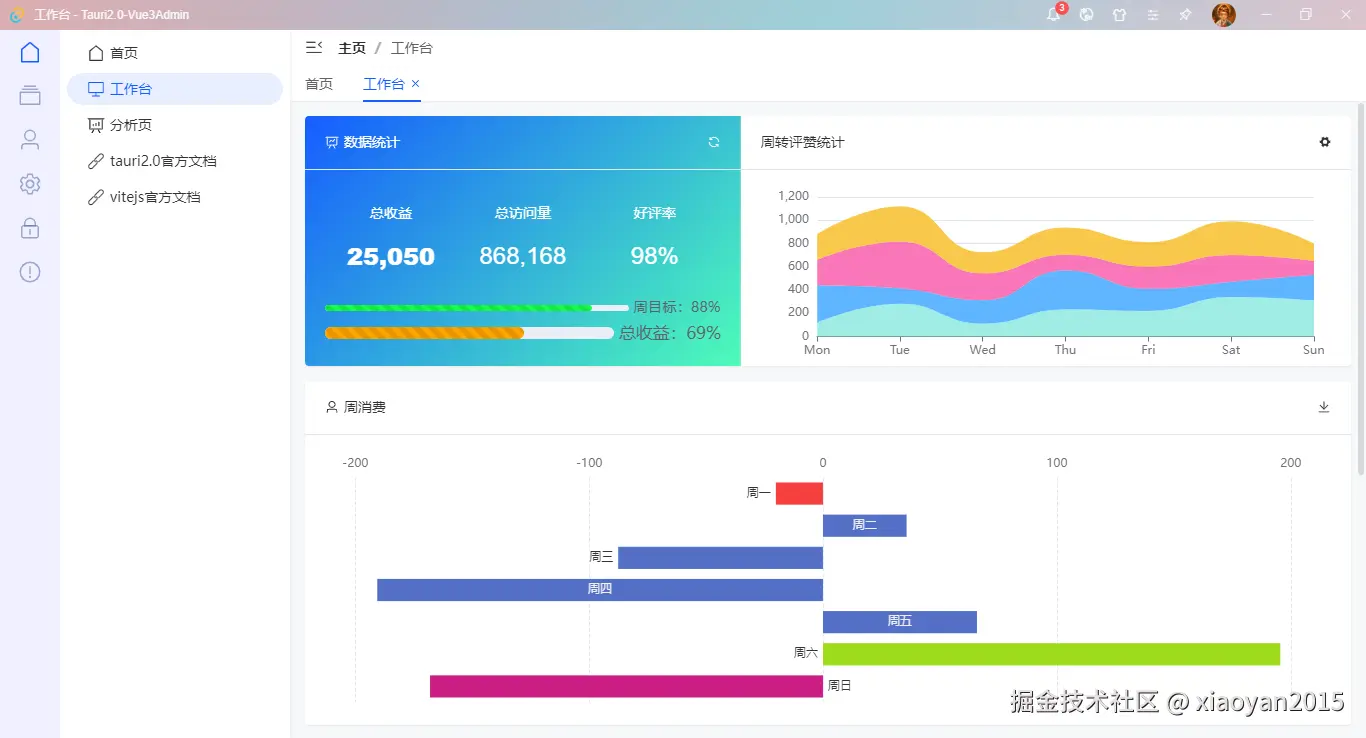Download the 周消费 chart data

(x=1324, y=407)
